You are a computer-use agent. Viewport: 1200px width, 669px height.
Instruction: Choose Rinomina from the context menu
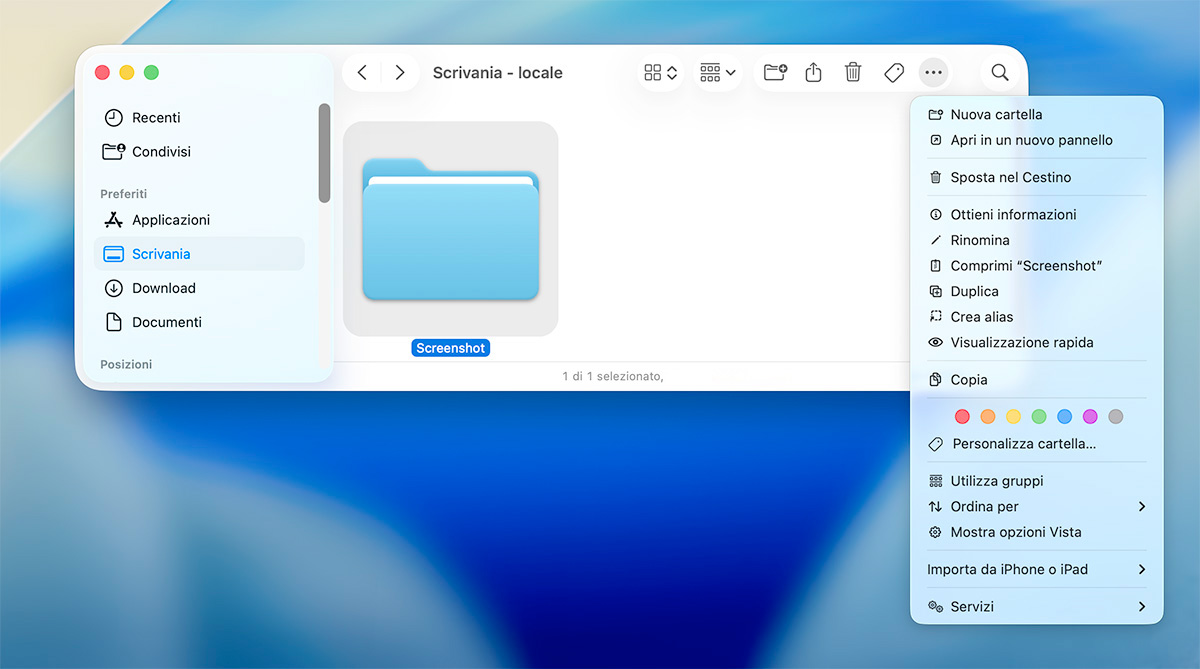[980, 240]
